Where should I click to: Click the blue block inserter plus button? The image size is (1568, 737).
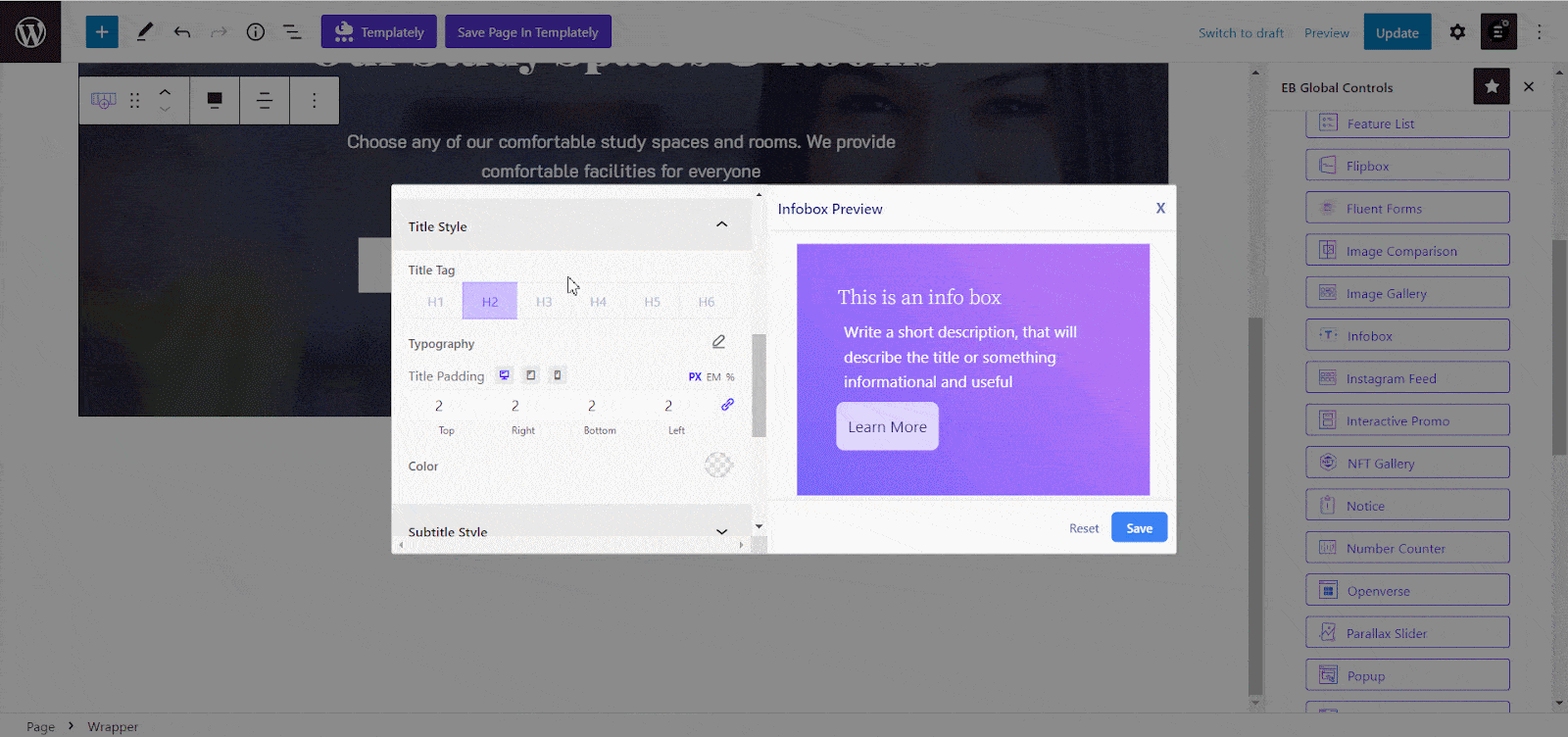102,31
